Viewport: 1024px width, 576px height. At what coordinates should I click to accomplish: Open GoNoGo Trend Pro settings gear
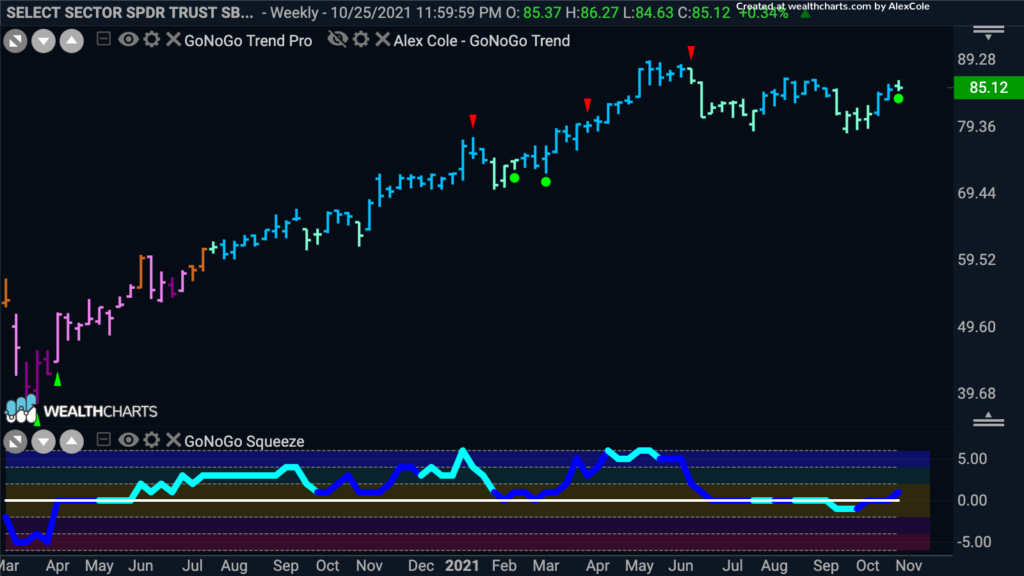point(152,40)
